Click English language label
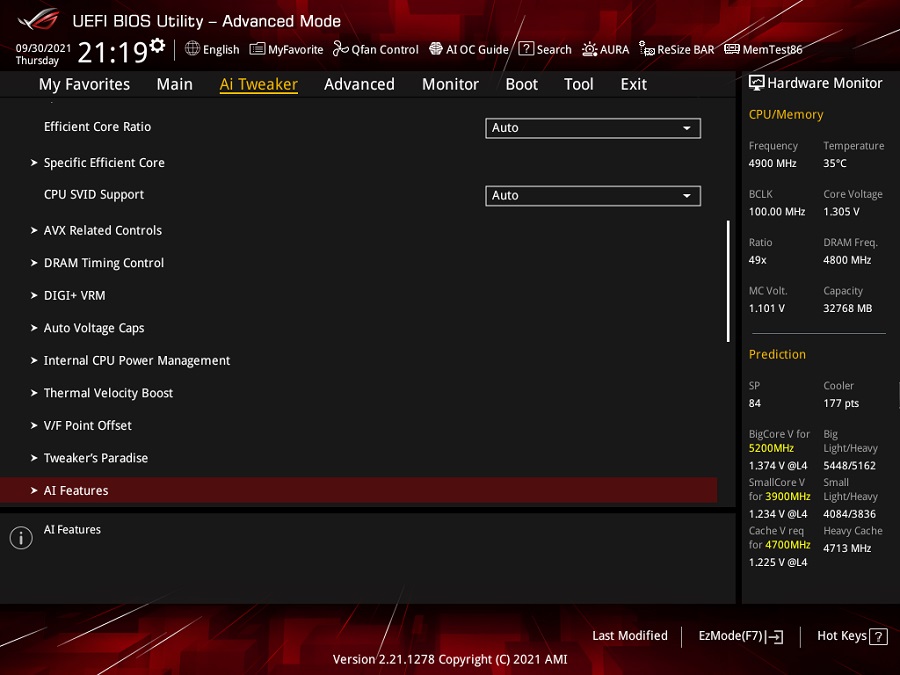This screenshot has width=900, height=675. pyautogui.click(x=221, y=50)
